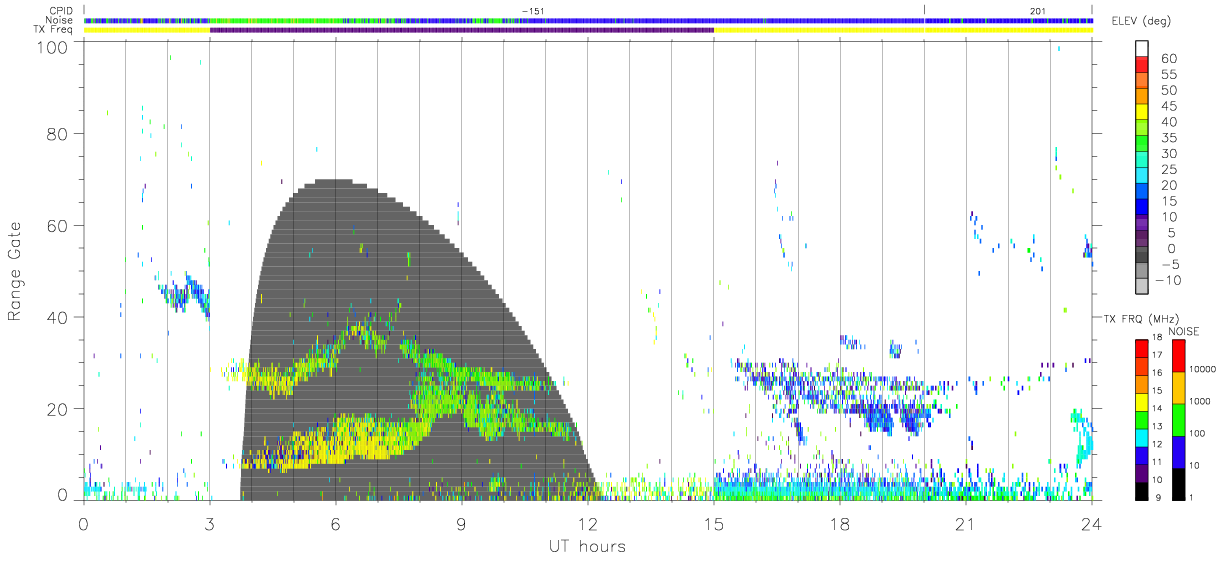
Task: Click the 24 tick on the UT hours axis
Action: (1091, 524)
